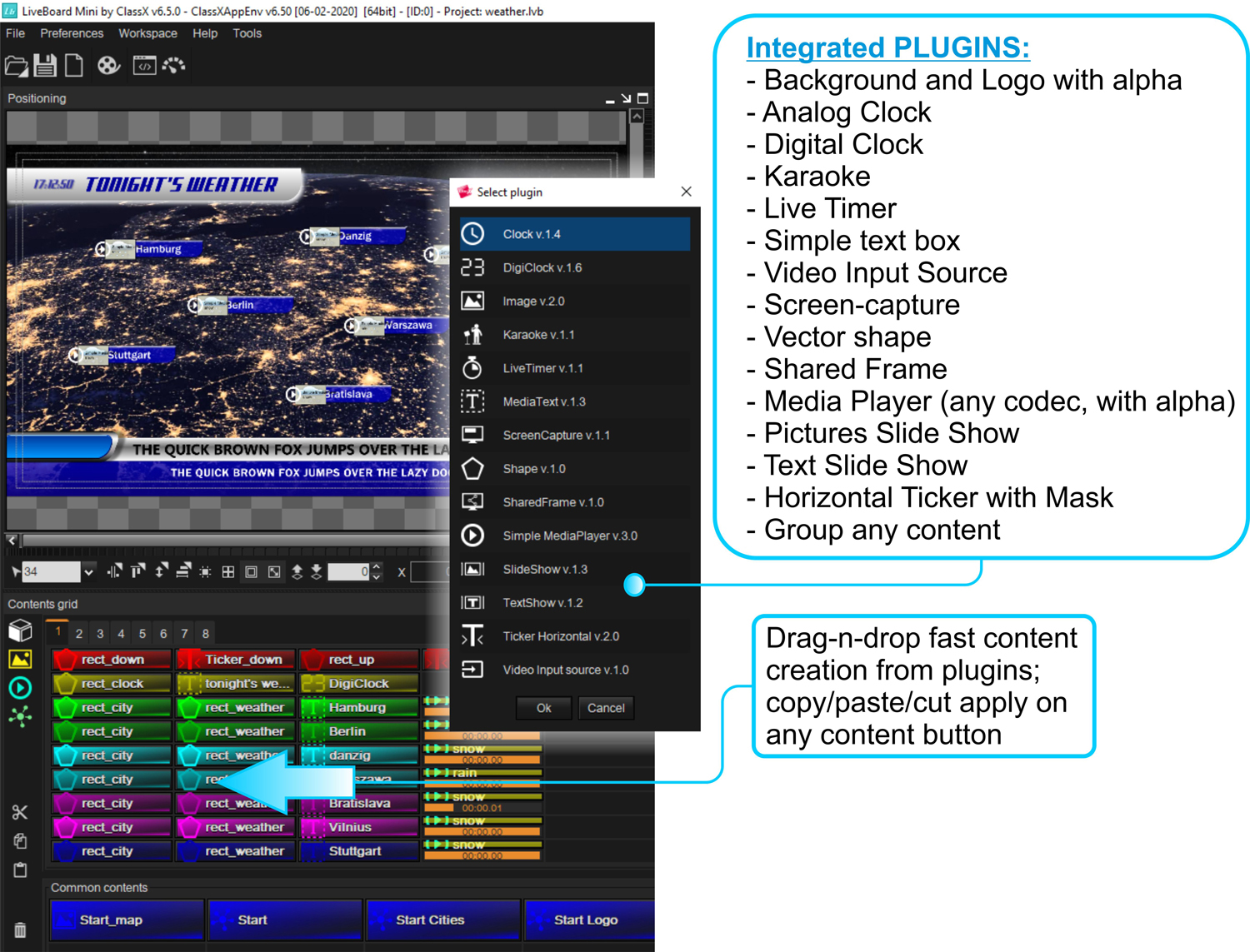This screenshot has width=1250, height=952.
Task: Click the clipboard paste icon in sidebar
Action: tap(20, 870)
